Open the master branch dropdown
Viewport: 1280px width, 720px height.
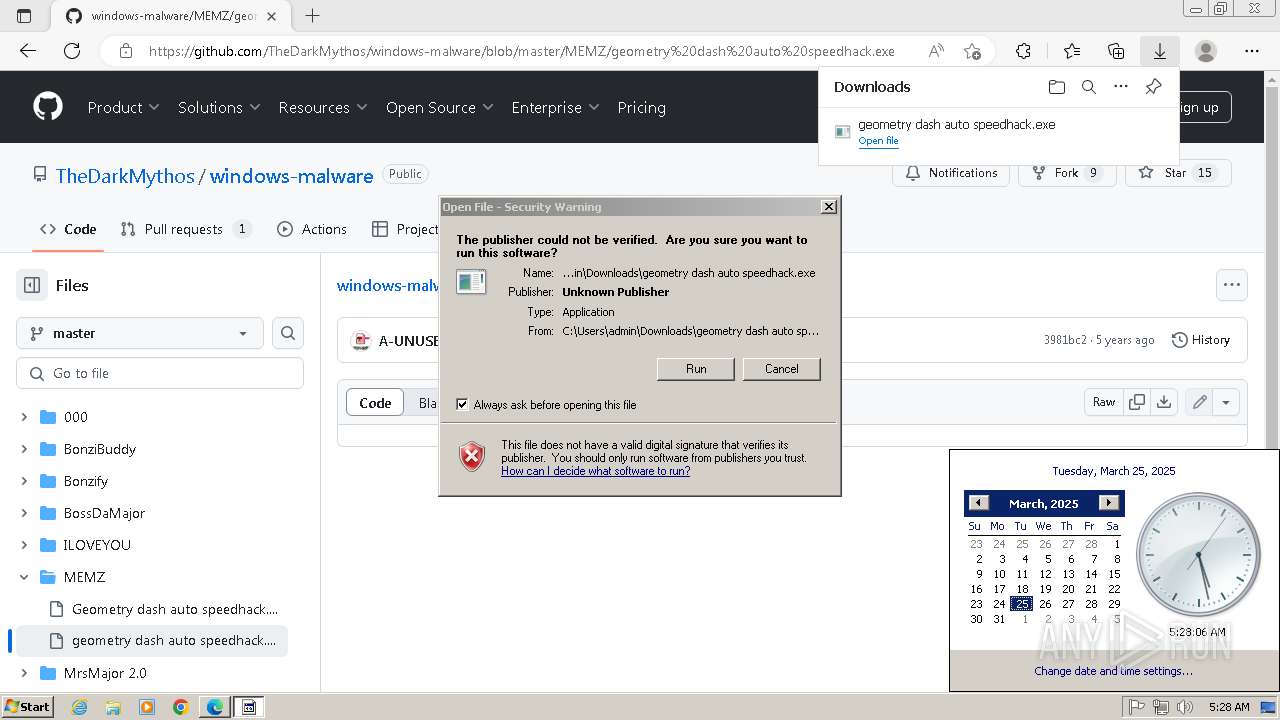(x=140, y=333)
